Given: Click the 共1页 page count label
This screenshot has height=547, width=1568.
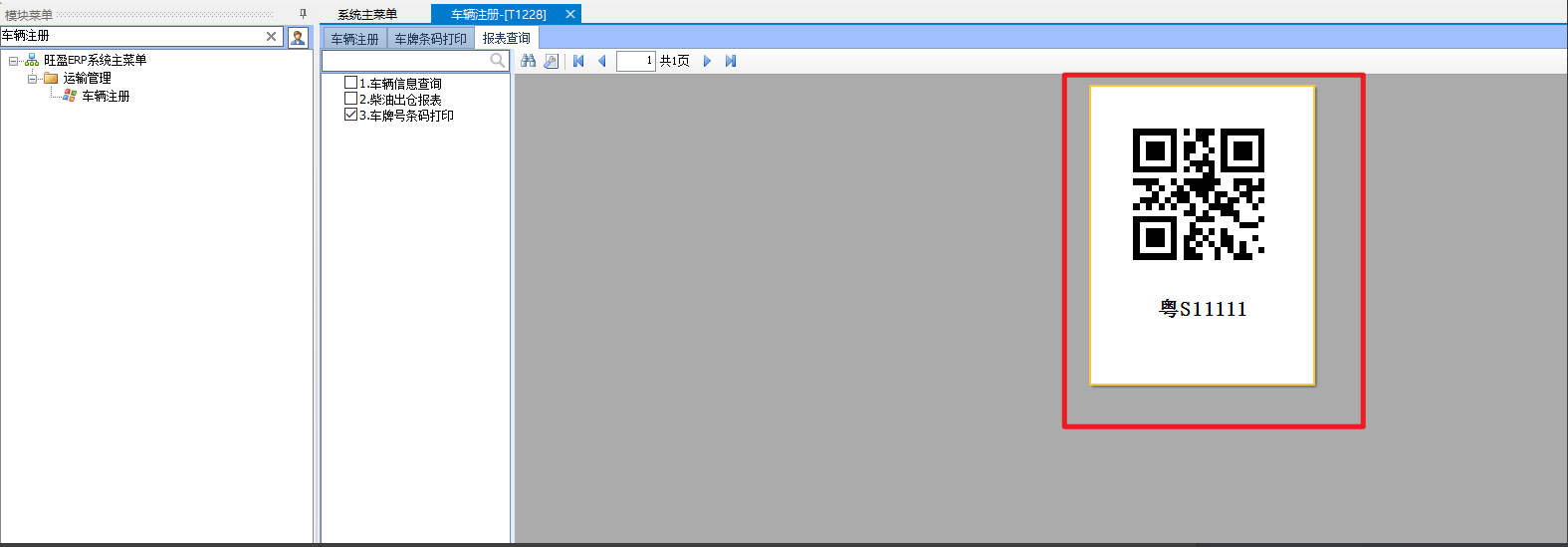Looking at the screenshot, I should (x=675, y=61).
